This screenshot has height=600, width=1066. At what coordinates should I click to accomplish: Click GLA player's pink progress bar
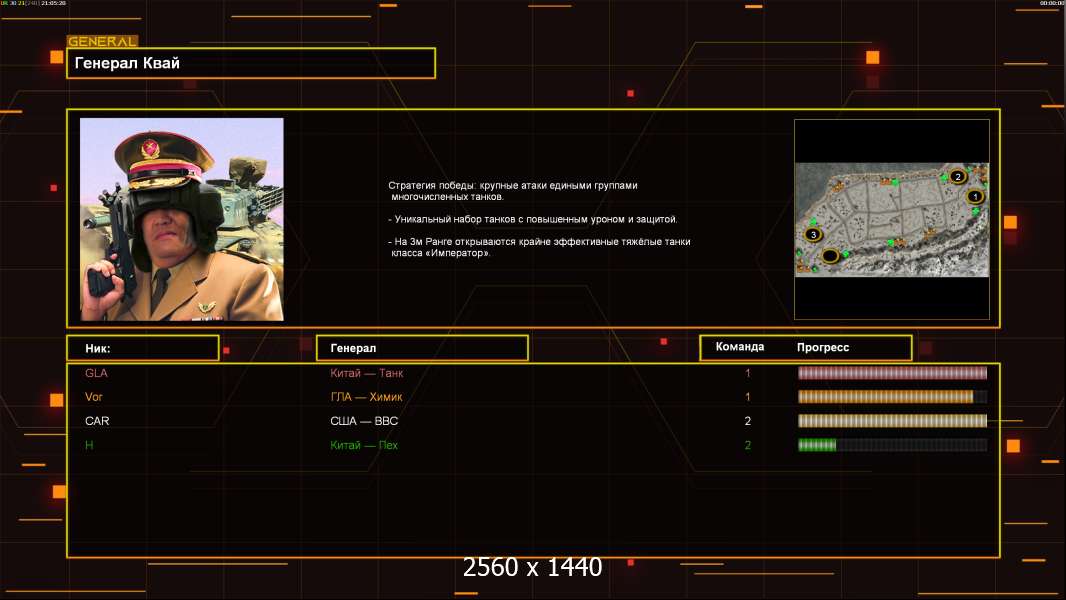coord(892,373)
